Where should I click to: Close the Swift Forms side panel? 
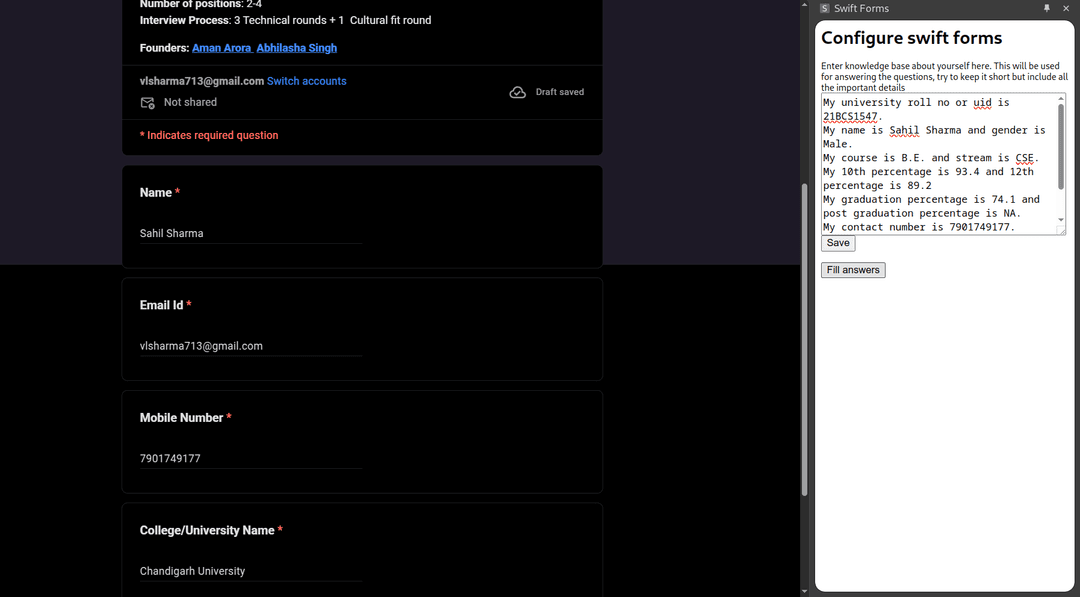coord(1066,8)
